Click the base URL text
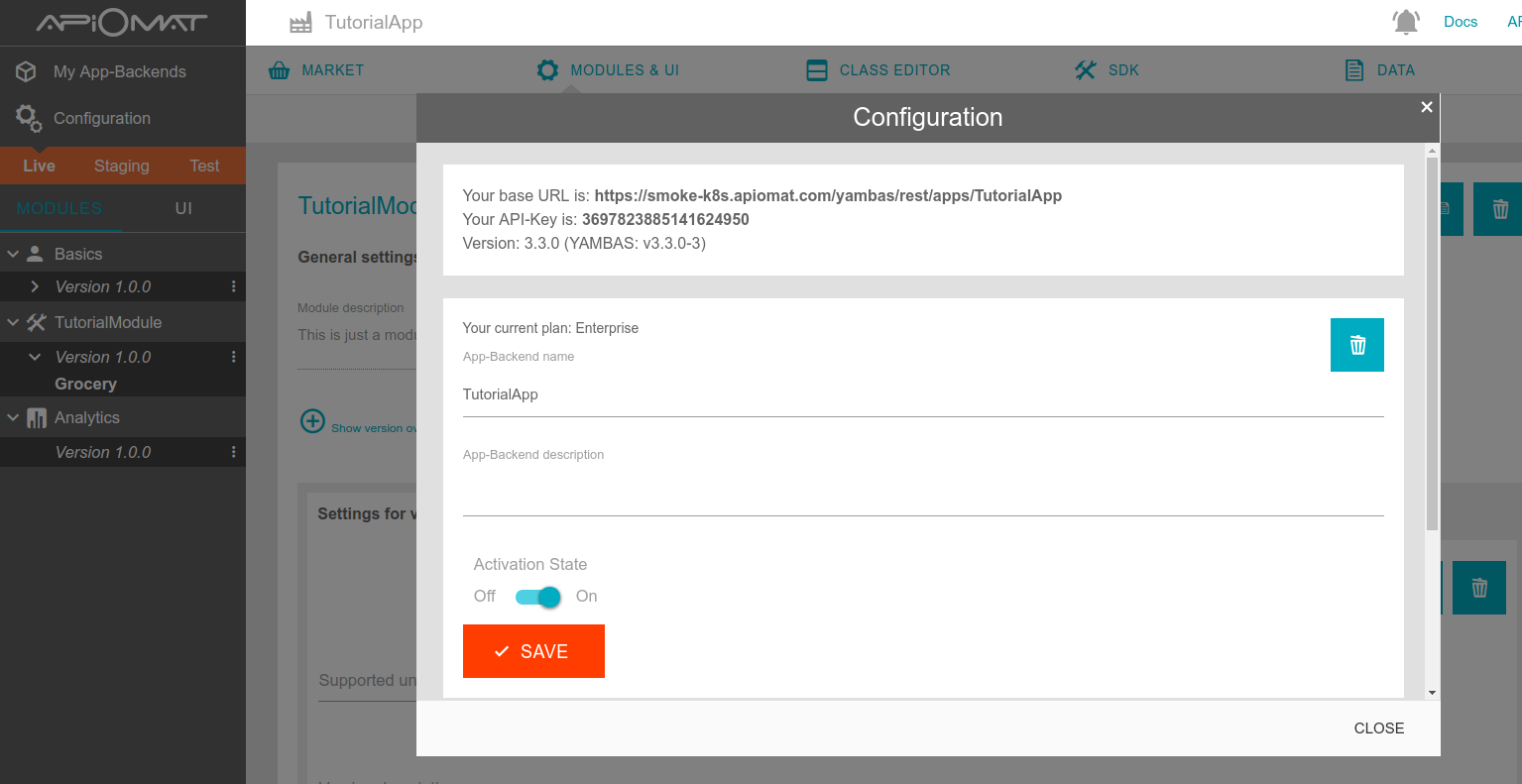1522x784 pixels. [828, 195]
